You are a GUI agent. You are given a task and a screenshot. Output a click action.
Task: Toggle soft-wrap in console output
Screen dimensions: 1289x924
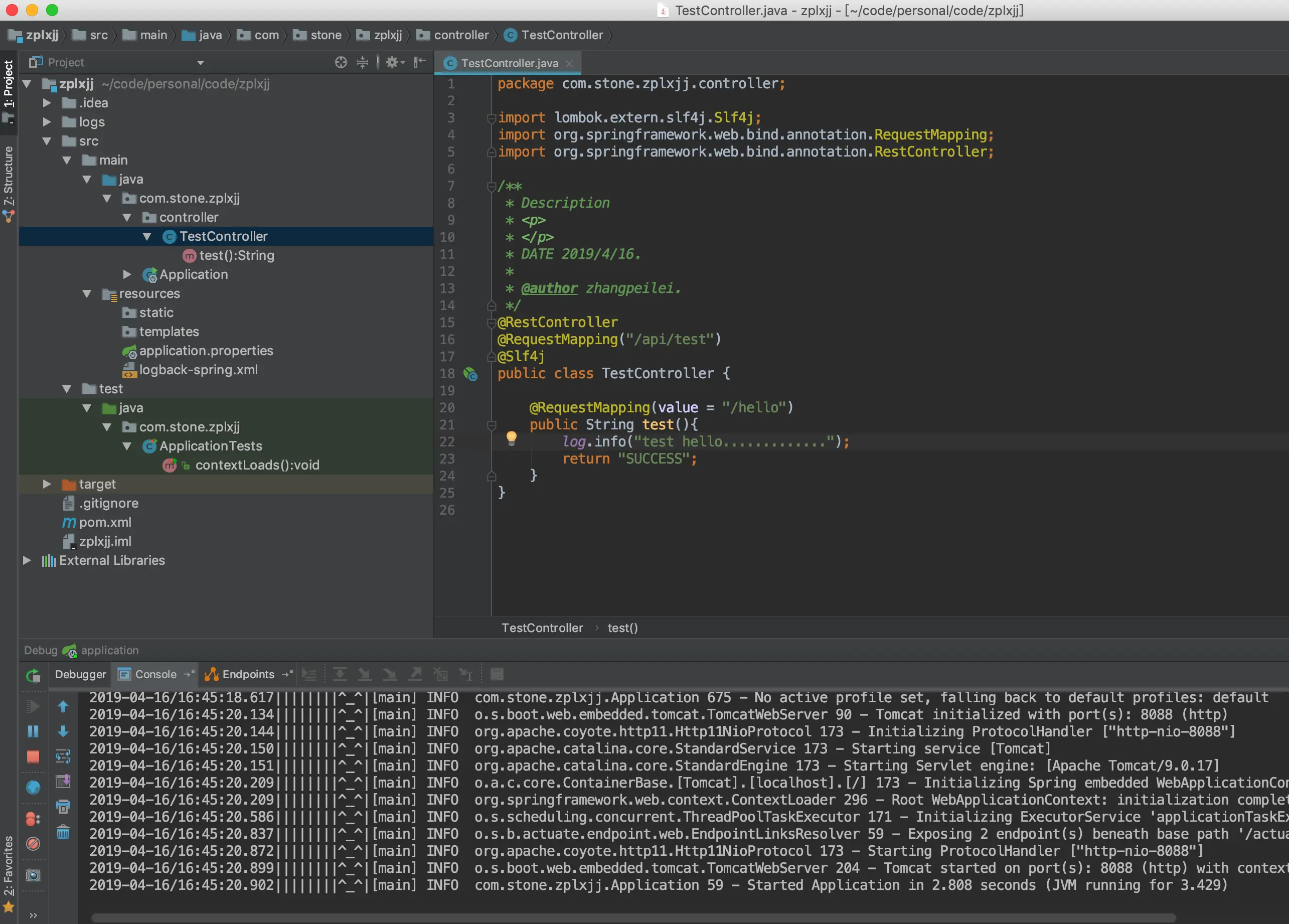[x=63, y=756]
